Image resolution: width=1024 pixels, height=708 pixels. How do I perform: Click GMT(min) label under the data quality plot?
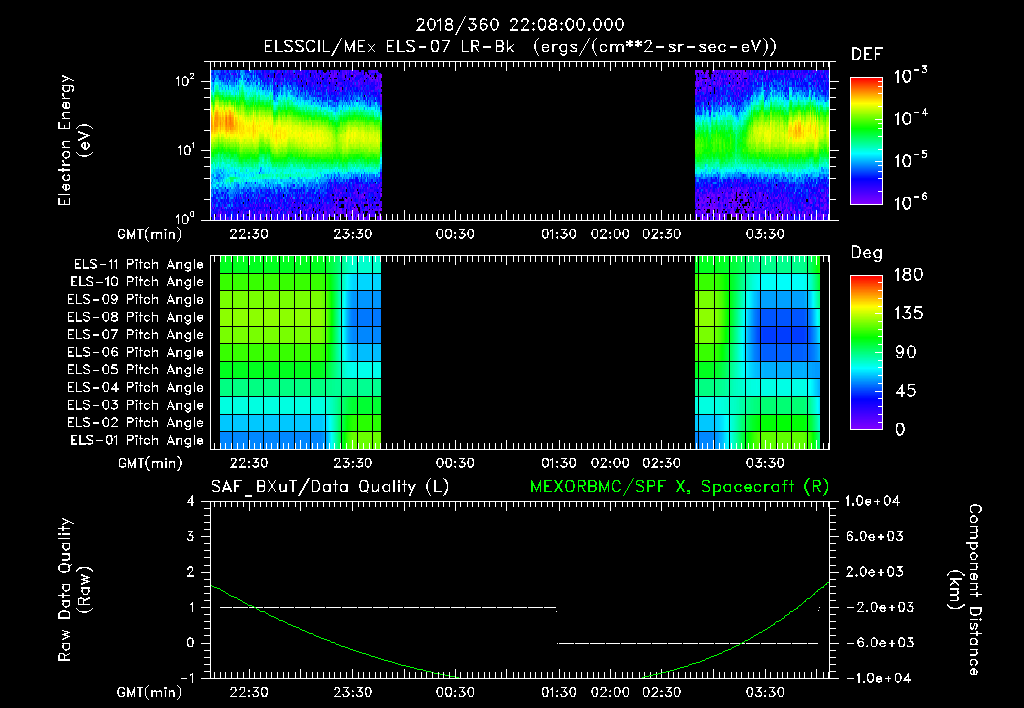click(150, 692)
